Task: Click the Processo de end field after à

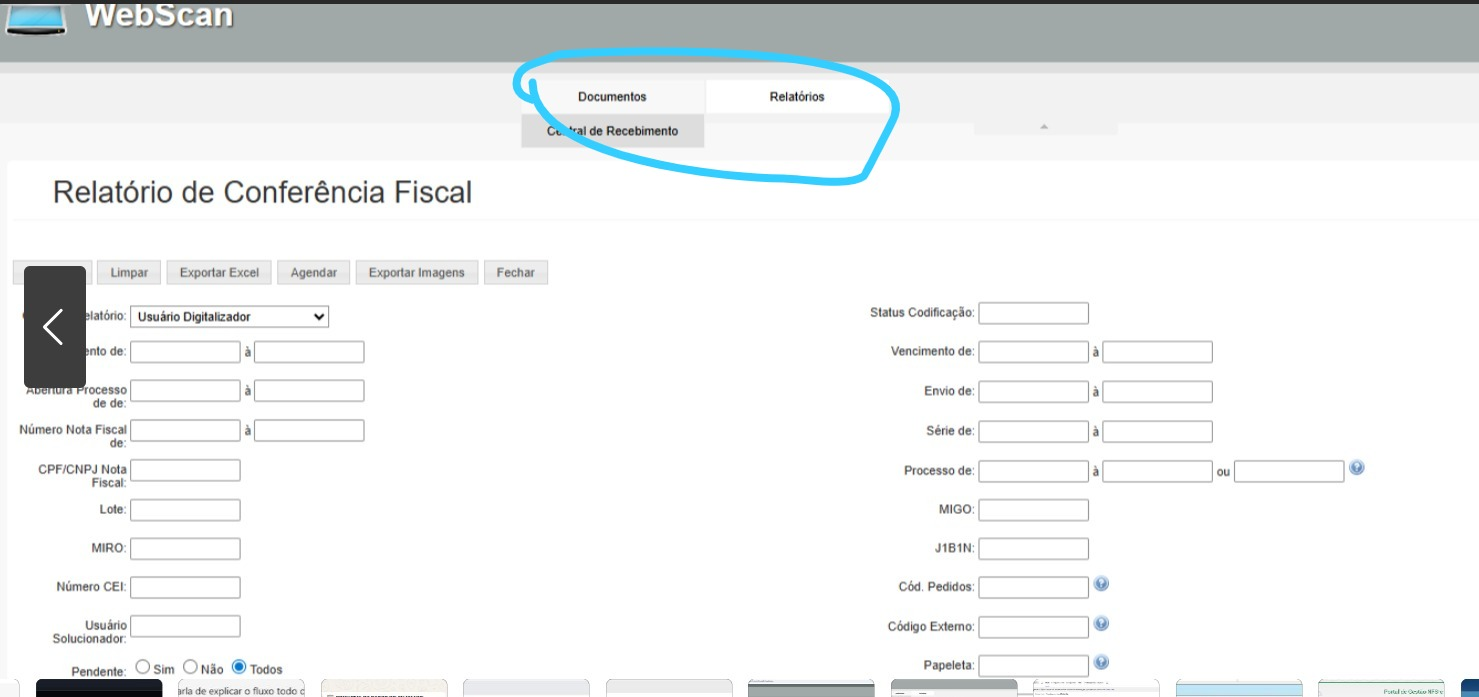Action: 1157,471
